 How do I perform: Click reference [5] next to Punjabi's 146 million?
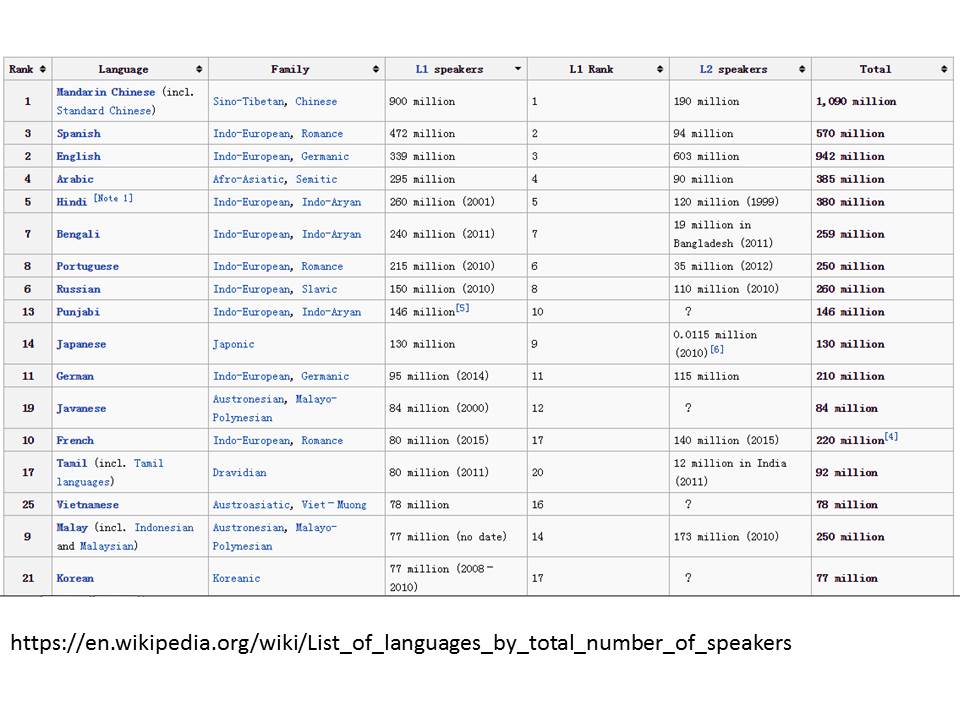point(462,308)
